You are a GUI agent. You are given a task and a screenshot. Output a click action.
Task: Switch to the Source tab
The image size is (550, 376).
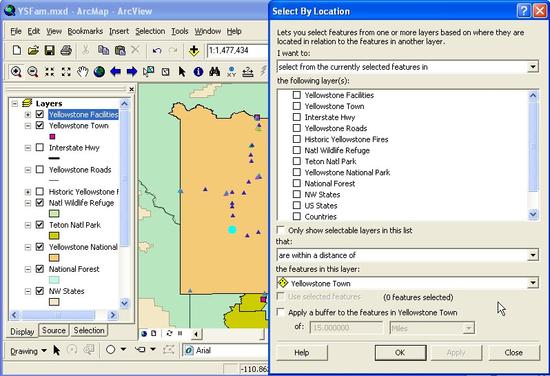click(54, 330)
